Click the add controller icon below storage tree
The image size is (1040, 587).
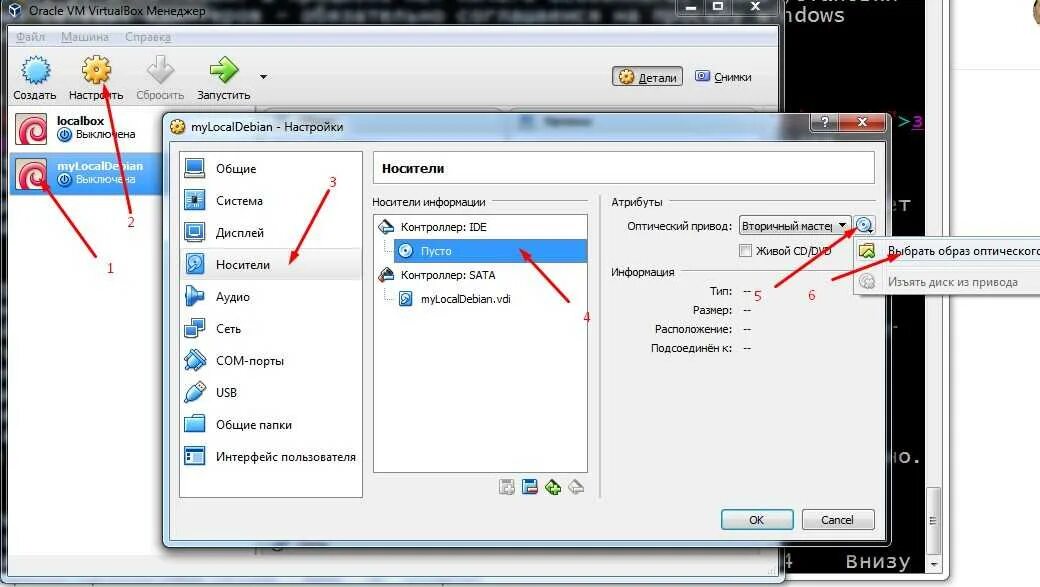[507, 487]
